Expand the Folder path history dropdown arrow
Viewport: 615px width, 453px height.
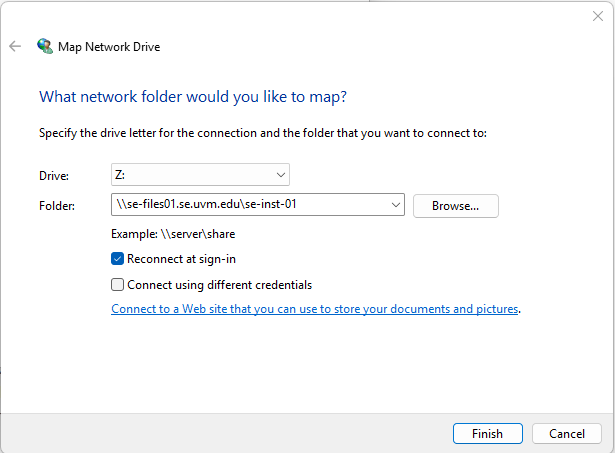(x=396, y=205)
